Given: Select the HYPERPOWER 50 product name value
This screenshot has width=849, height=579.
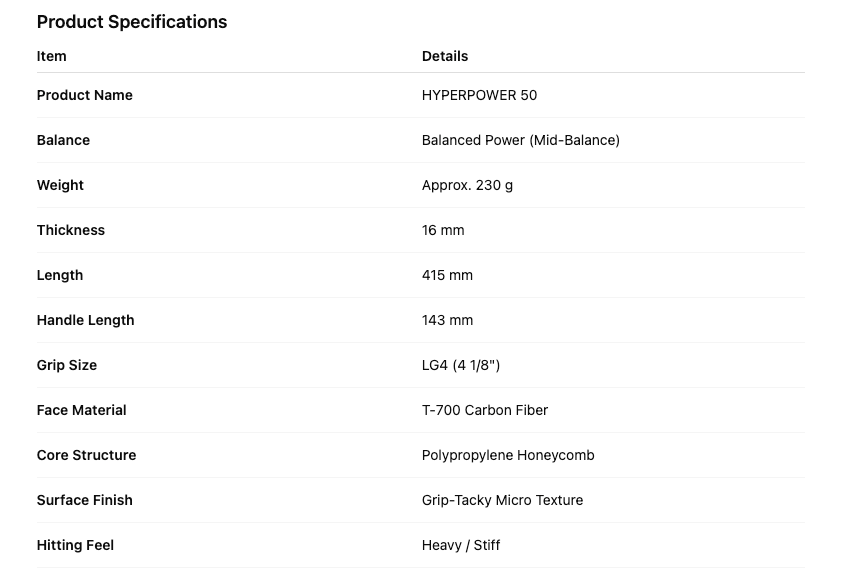Looking at the screenshot, I should click(x=479, y=95).
